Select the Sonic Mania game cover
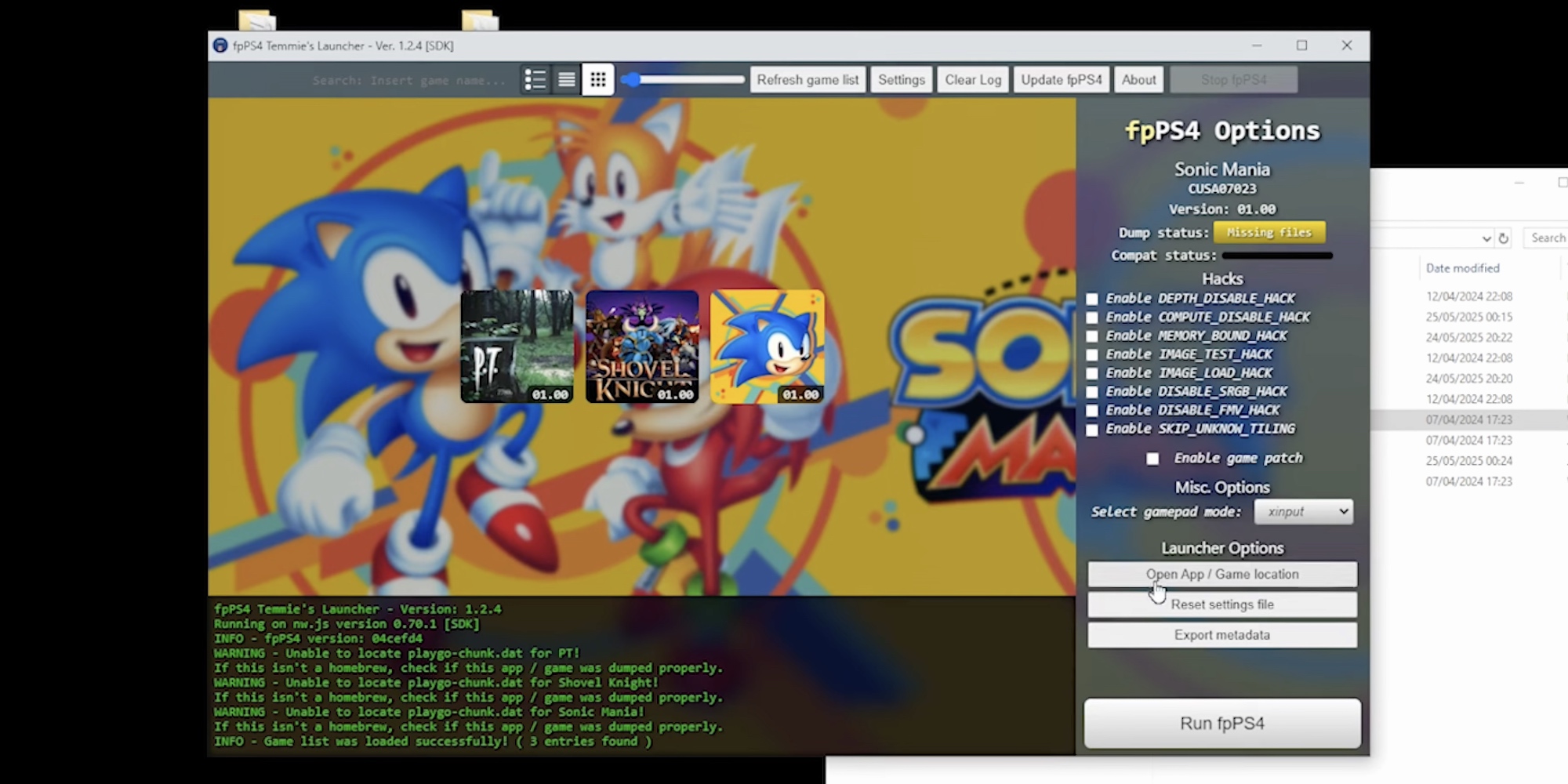 click(x=767, y=346)
